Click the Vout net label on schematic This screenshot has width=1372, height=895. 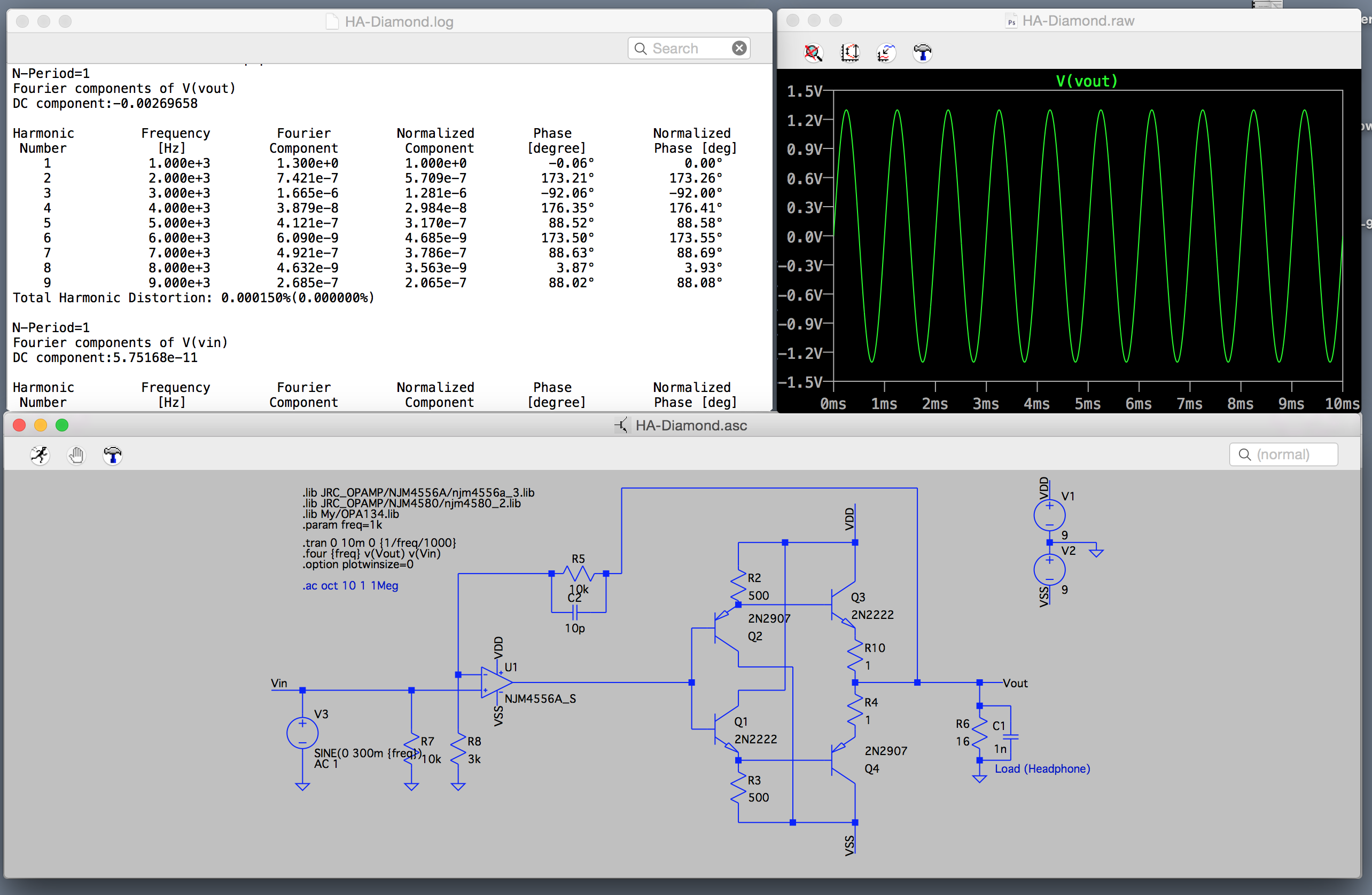click(1015, 683)
